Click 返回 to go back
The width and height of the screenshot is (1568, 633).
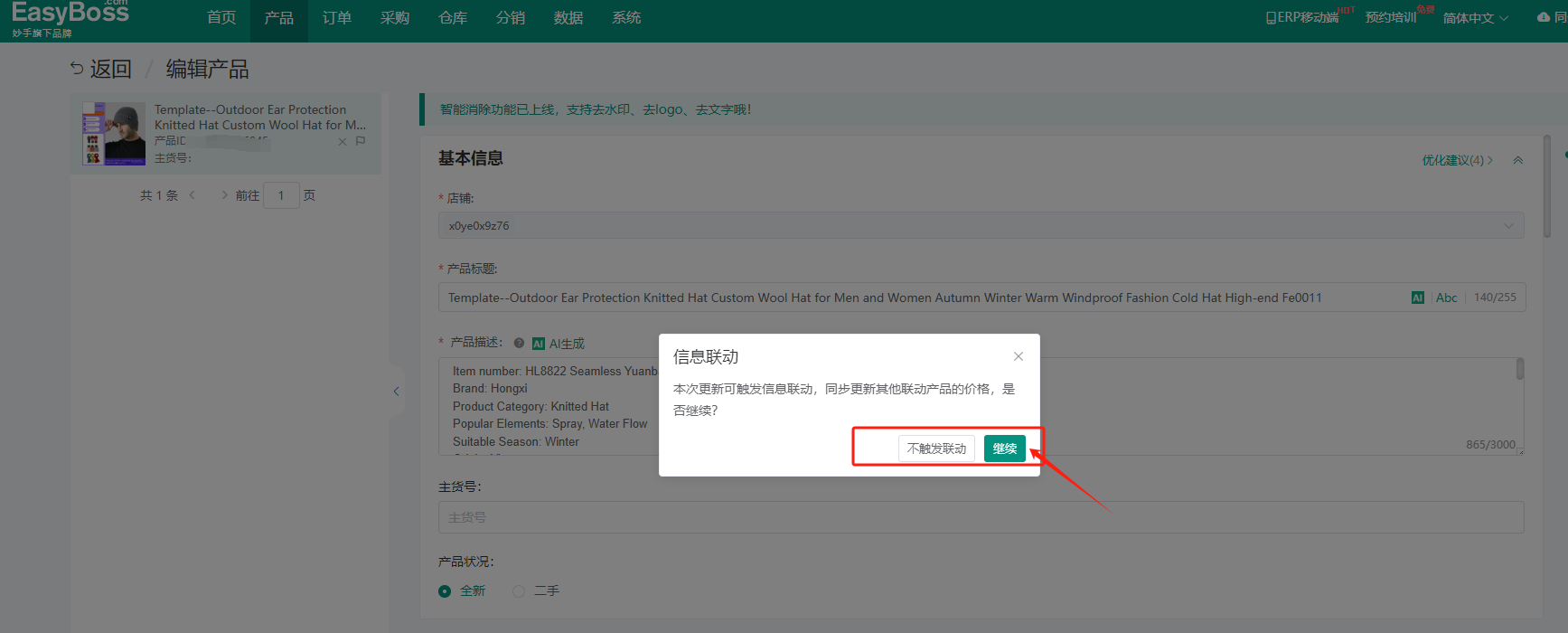click(x=100, y=69)
